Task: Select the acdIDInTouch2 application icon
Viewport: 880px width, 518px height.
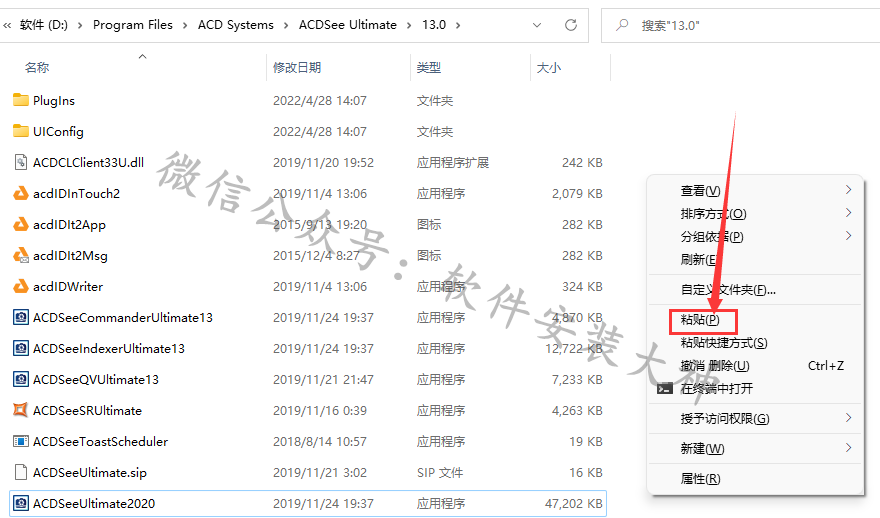Action: tap(21, 194)
